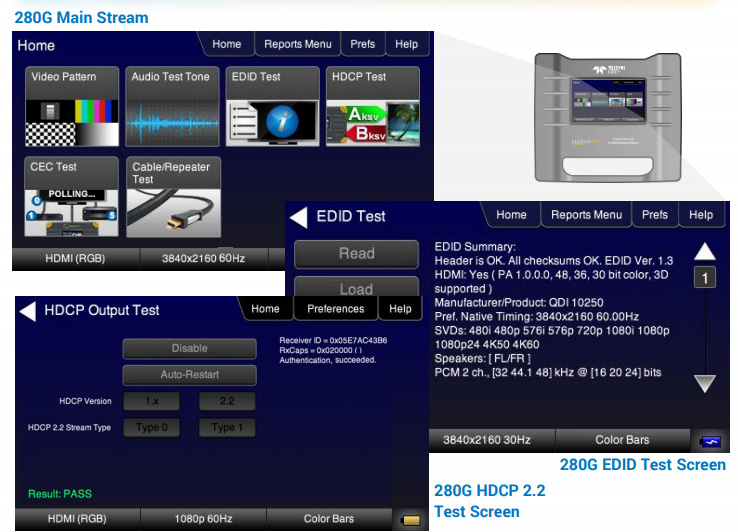738x532 pixels.
Task: Go back from EDID Test screen
Action: pos(298,217)
